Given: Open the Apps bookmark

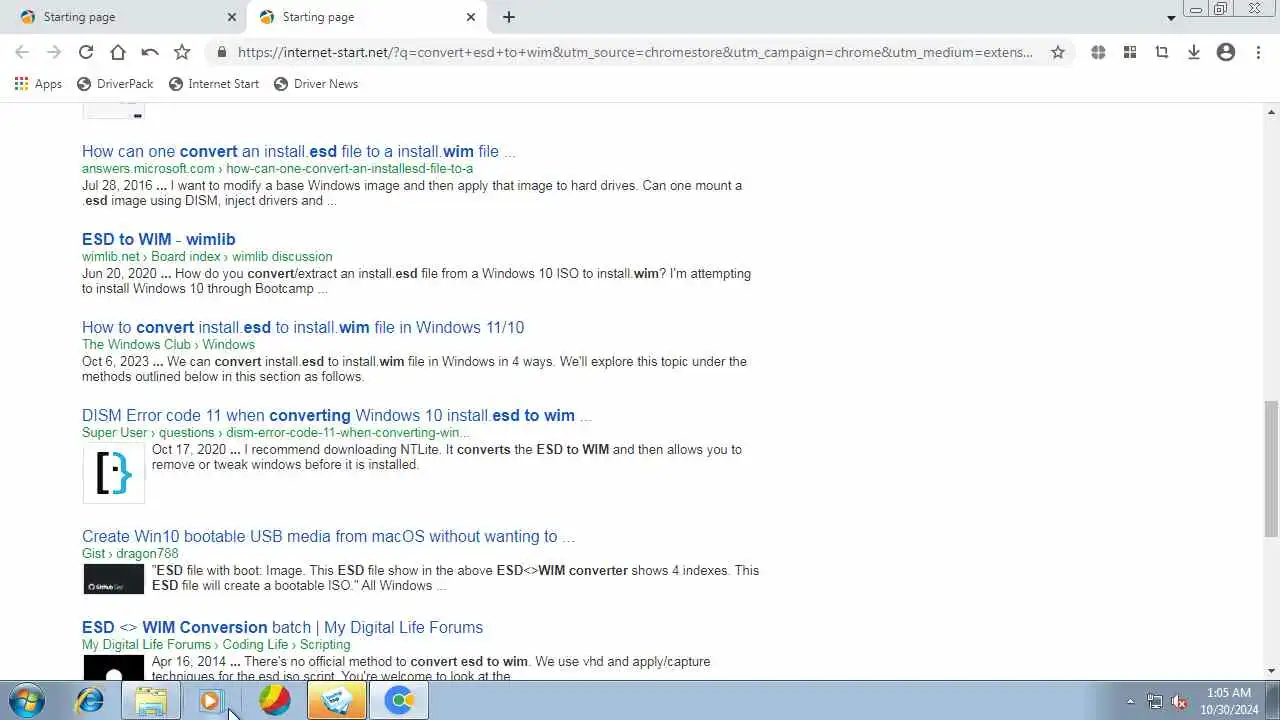Looking at the screenshot, I should click(38, 84).
